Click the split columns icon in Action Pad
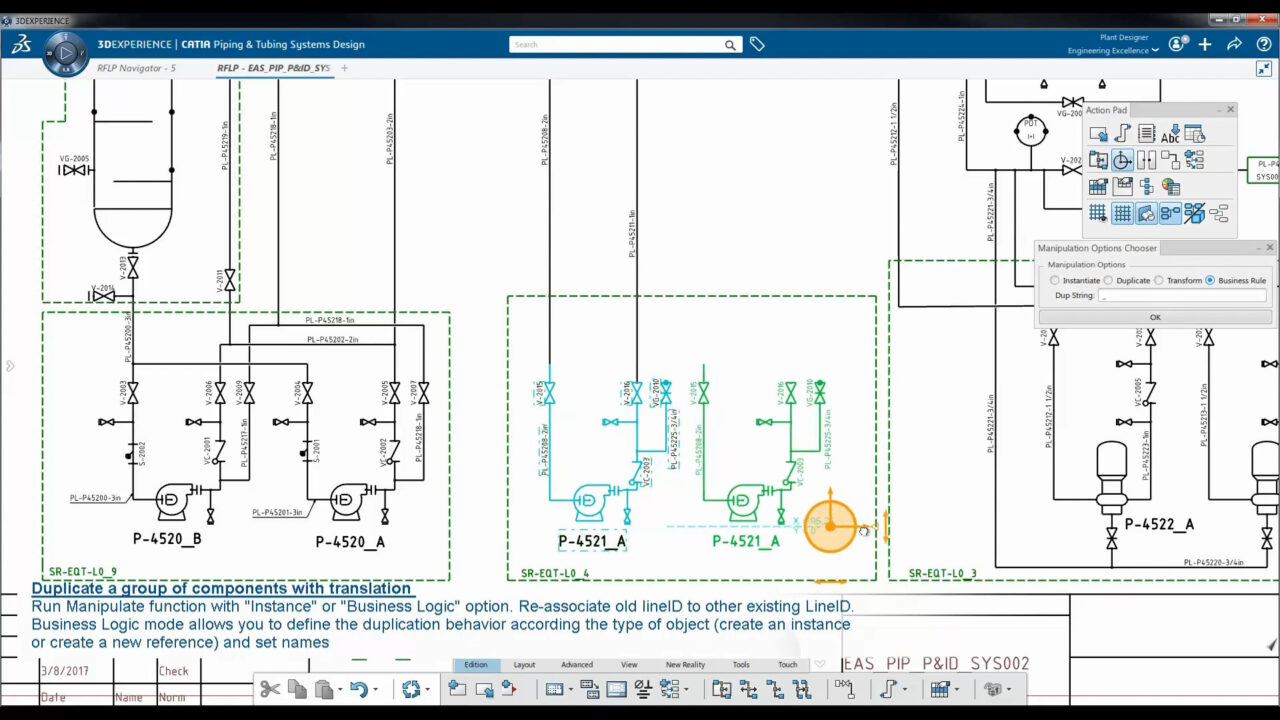This screenshot has width=1280, height=720. (x=1146, y=160)
